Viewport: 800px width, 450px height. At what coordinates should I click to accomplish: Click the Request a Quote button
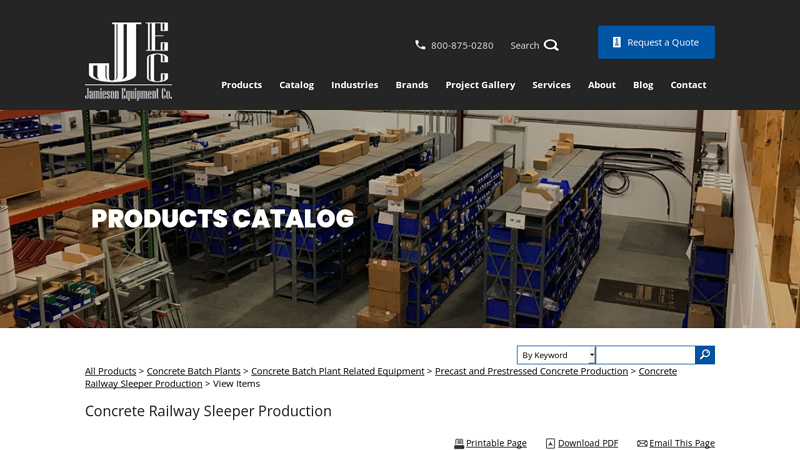(656, 42)
